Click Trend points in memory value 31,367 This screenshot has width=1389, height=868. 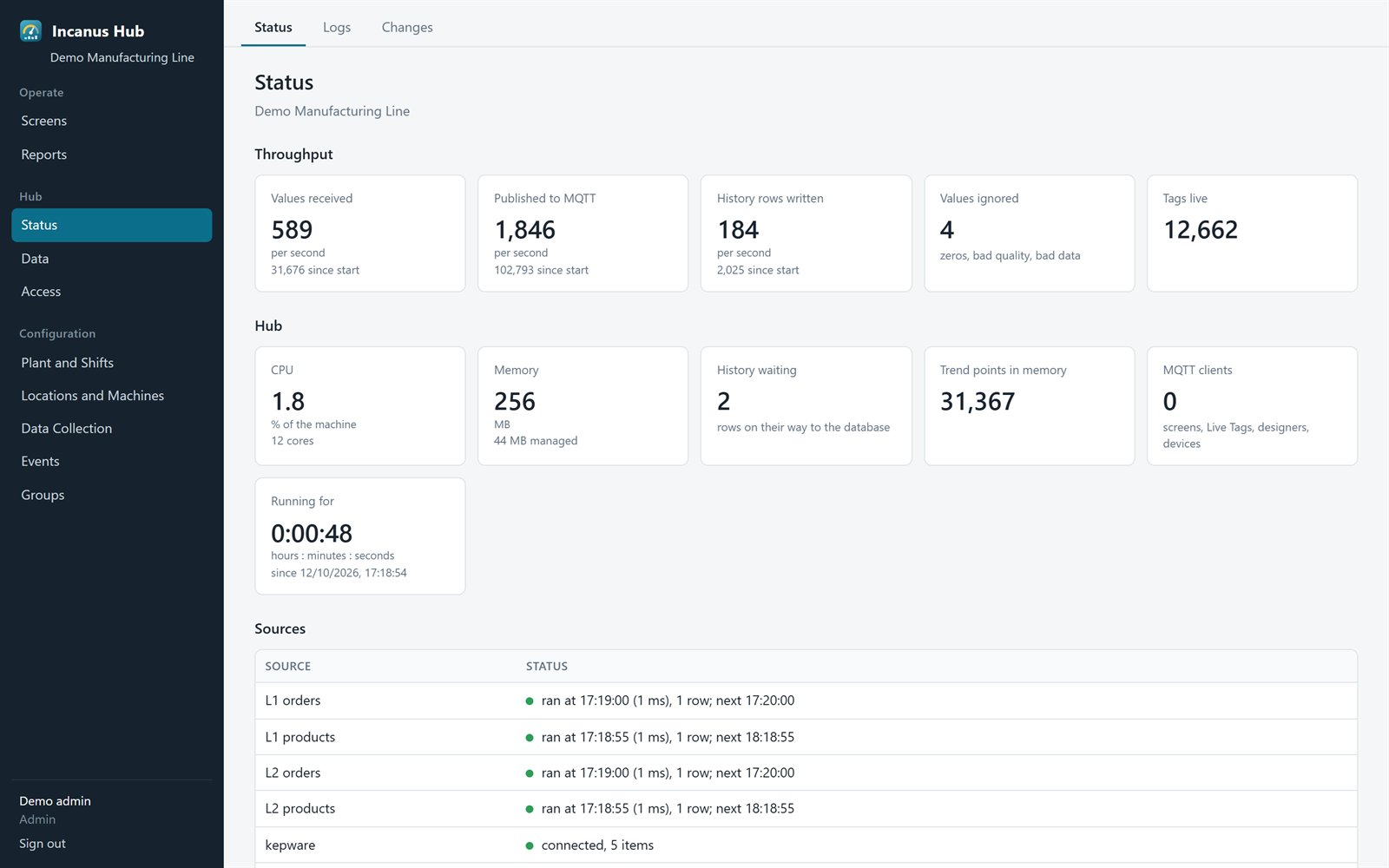(978, 402)
